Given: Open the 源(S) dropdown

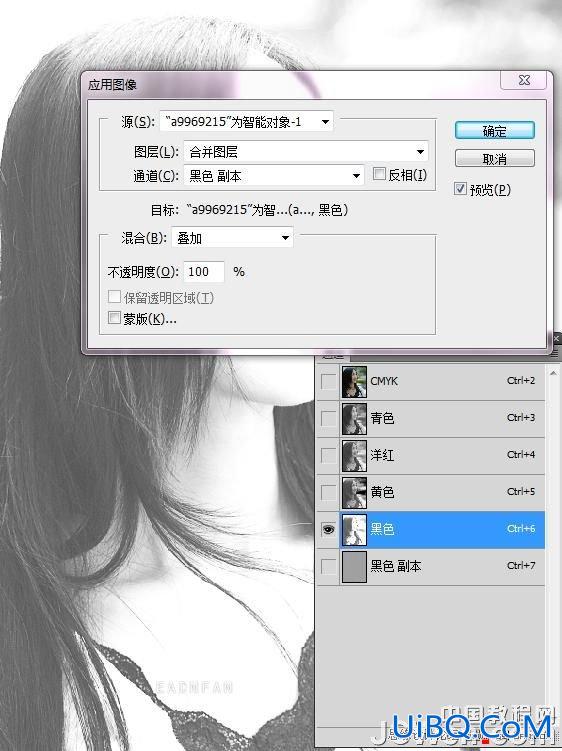Looking at the screenshot, I should pos(247,122).
